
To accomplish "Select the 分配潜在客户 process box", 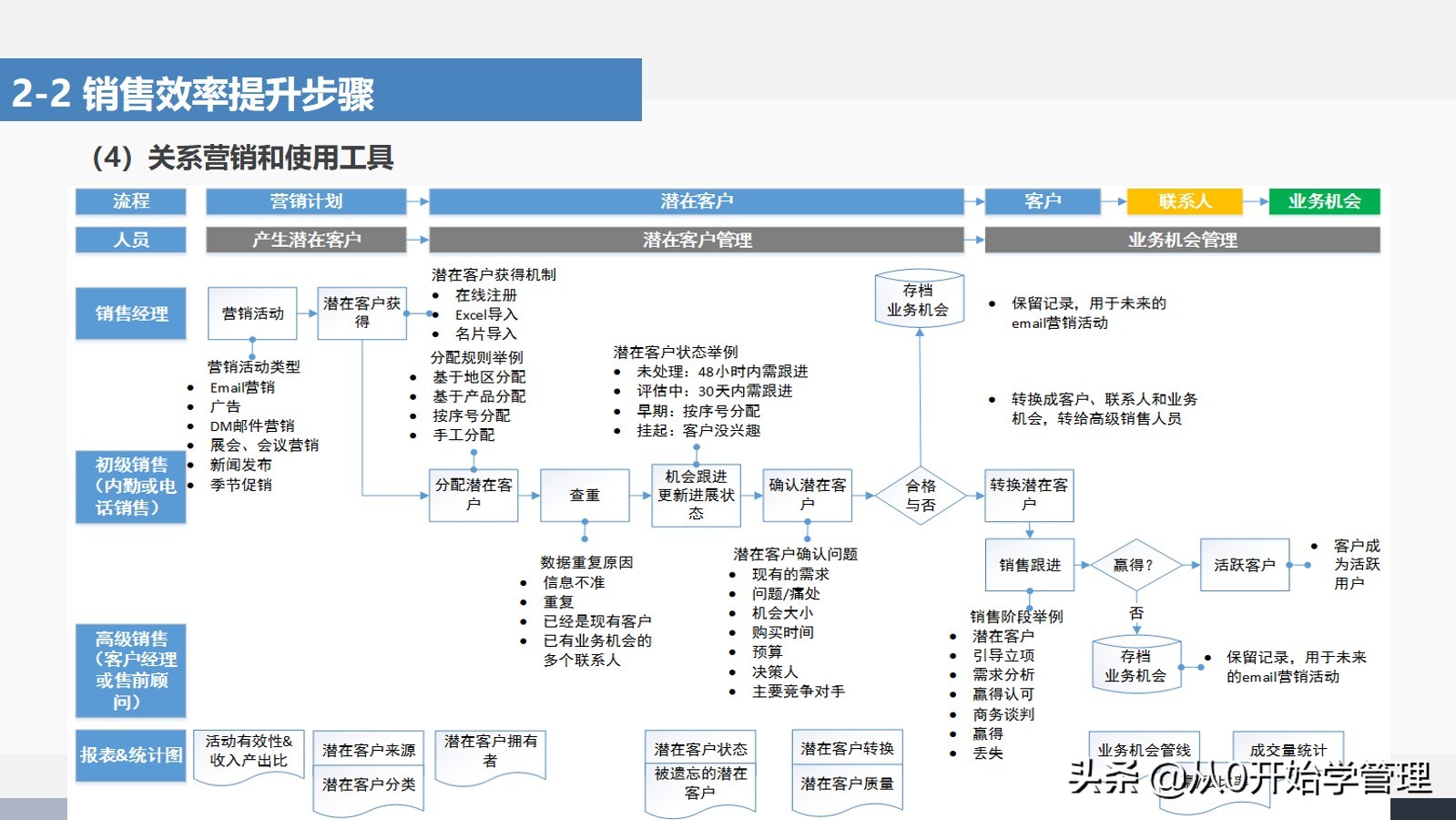I will (x=473, y=495).
